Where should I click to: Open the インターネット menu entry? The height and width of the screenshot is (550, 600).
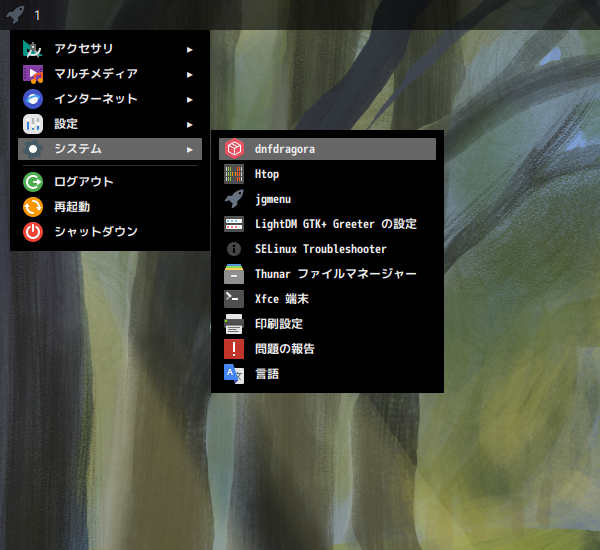coord(110,99)
